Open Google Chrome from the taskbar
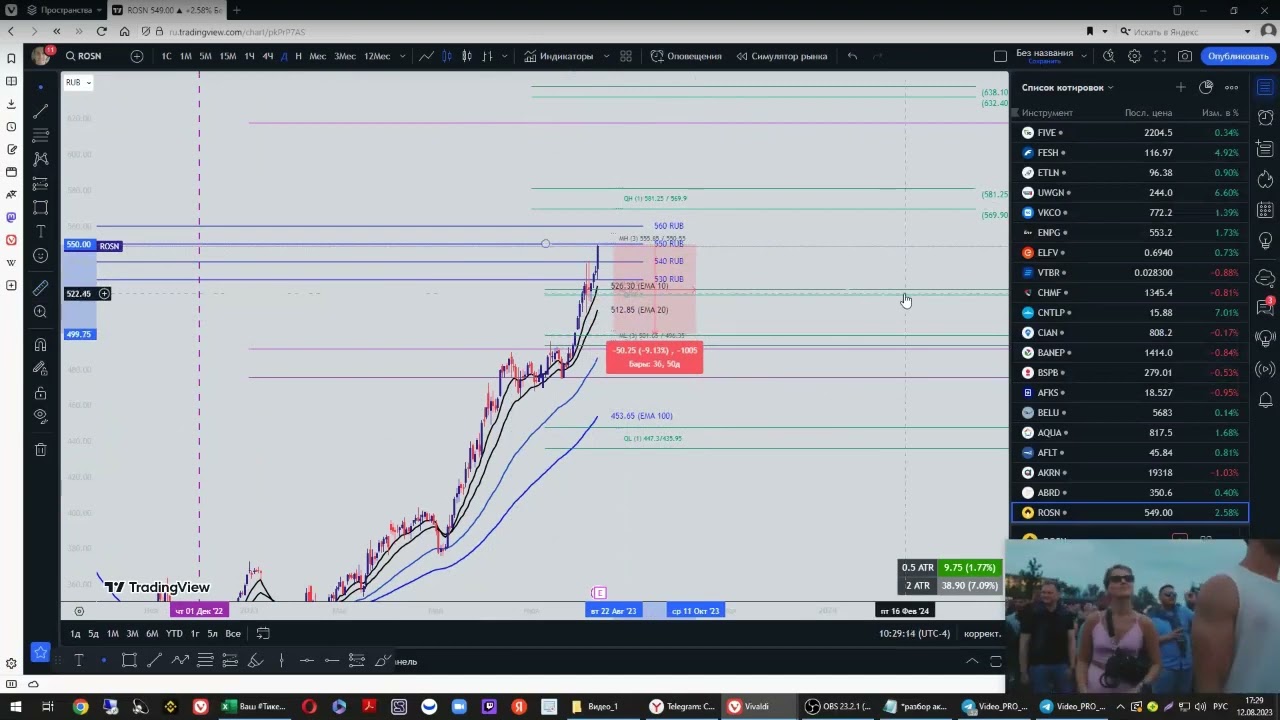This screenshot has height=720, width=1280. point(80,706)
